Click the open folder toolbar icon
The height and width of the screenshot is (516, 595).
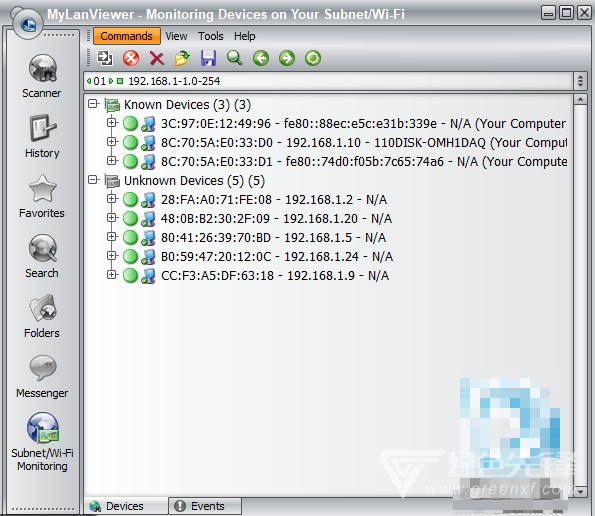coord(182,58)
